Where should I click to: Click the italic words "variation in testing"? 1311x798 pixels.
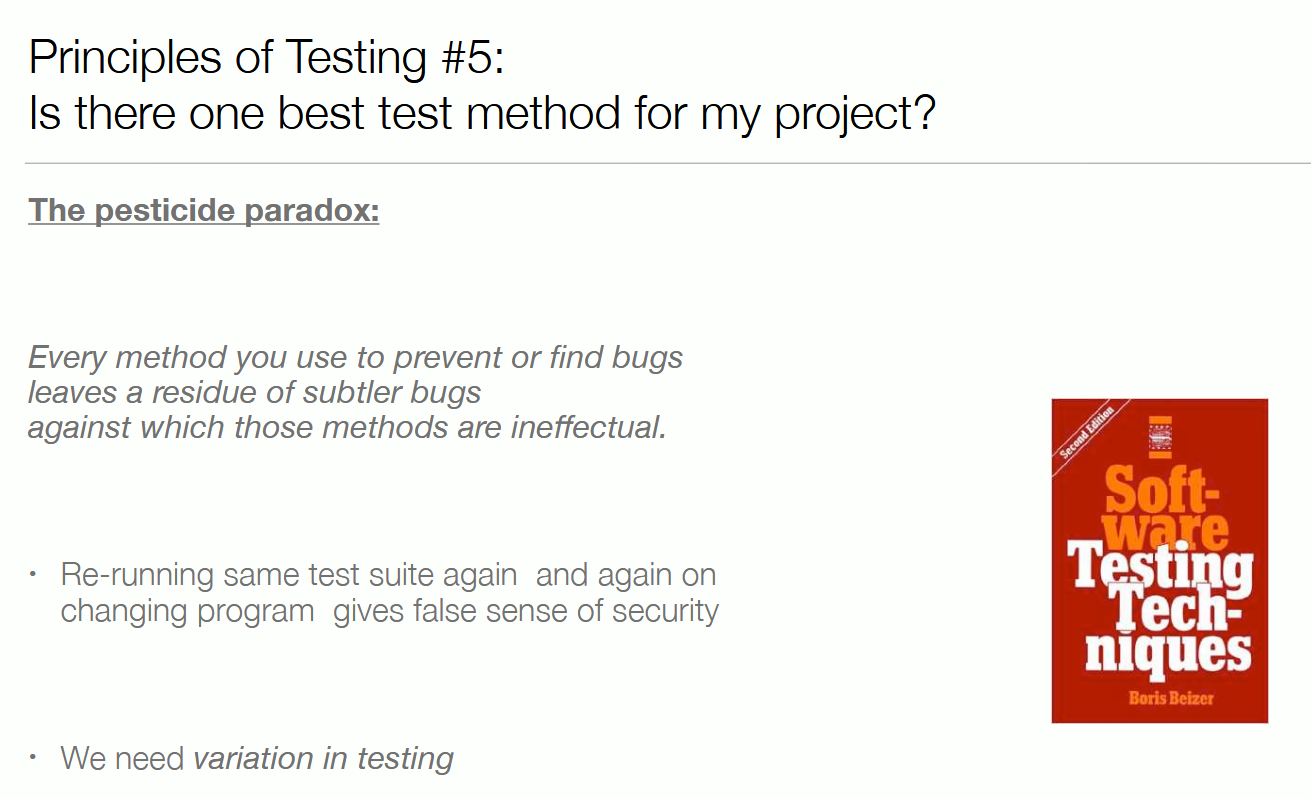pyautogui.click(x=324, y=758)
